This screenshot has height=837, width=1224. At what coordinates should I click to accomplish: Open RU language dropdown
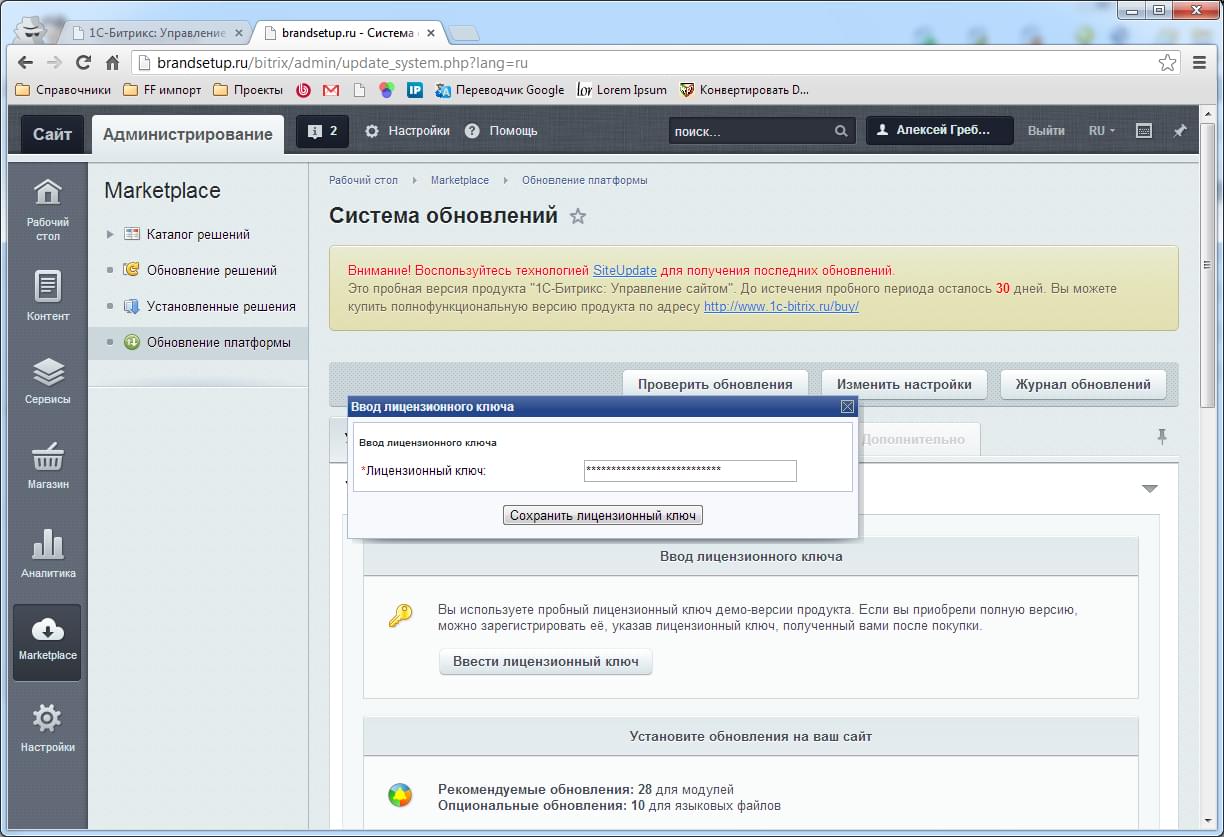click(1101, 131)
